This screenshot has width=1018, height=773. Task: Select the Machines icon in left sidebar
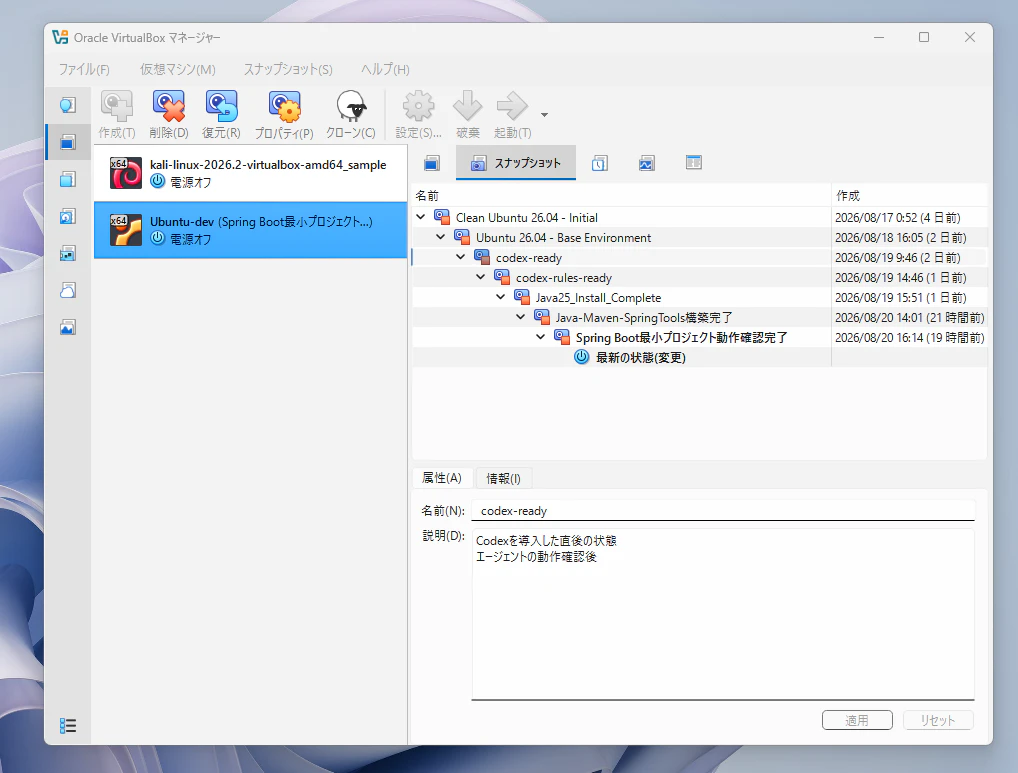68,142
